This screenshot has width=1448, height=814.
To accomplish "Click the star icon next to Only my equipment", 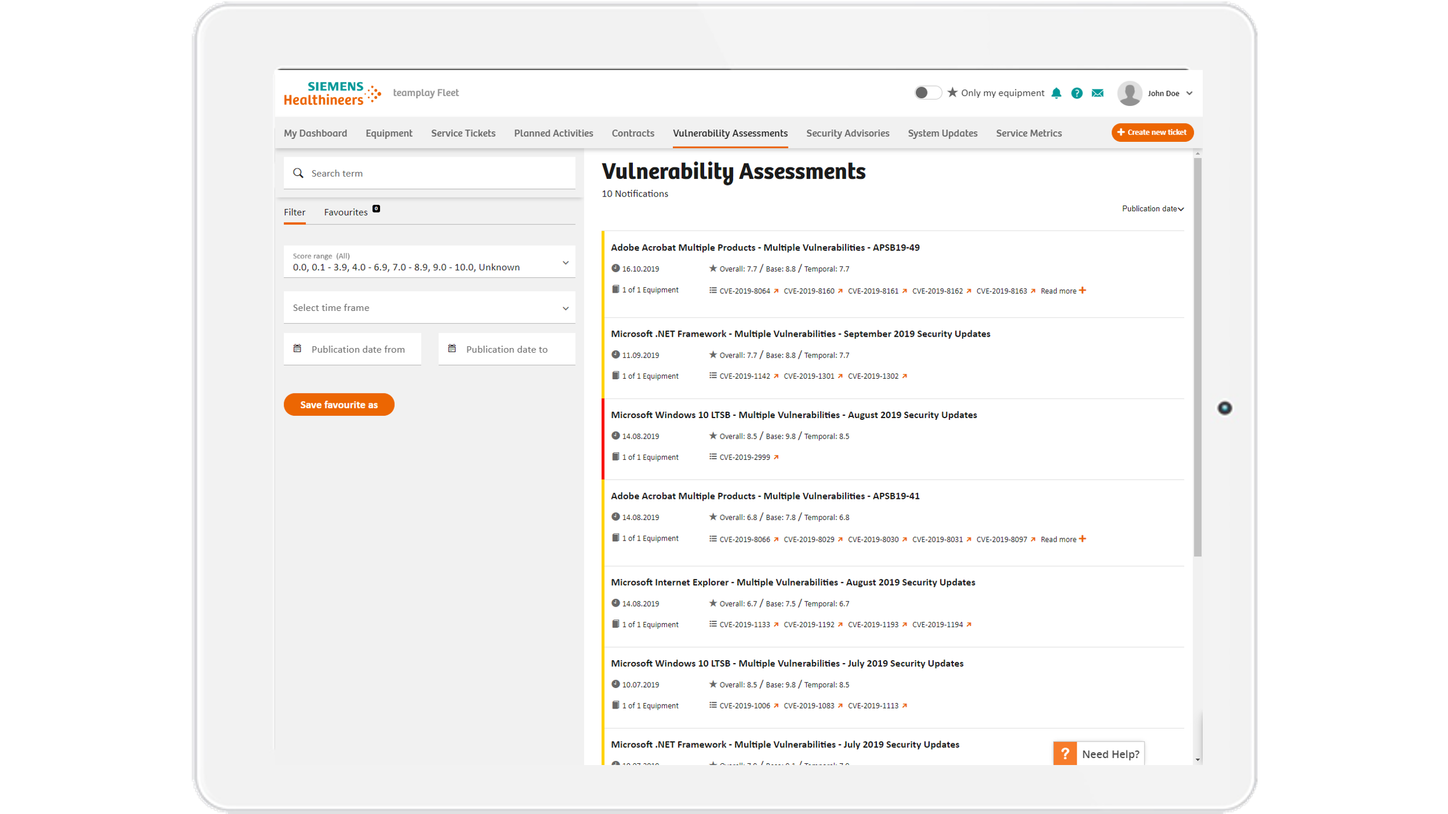I will pyautogui.click(x=952, y=92).
